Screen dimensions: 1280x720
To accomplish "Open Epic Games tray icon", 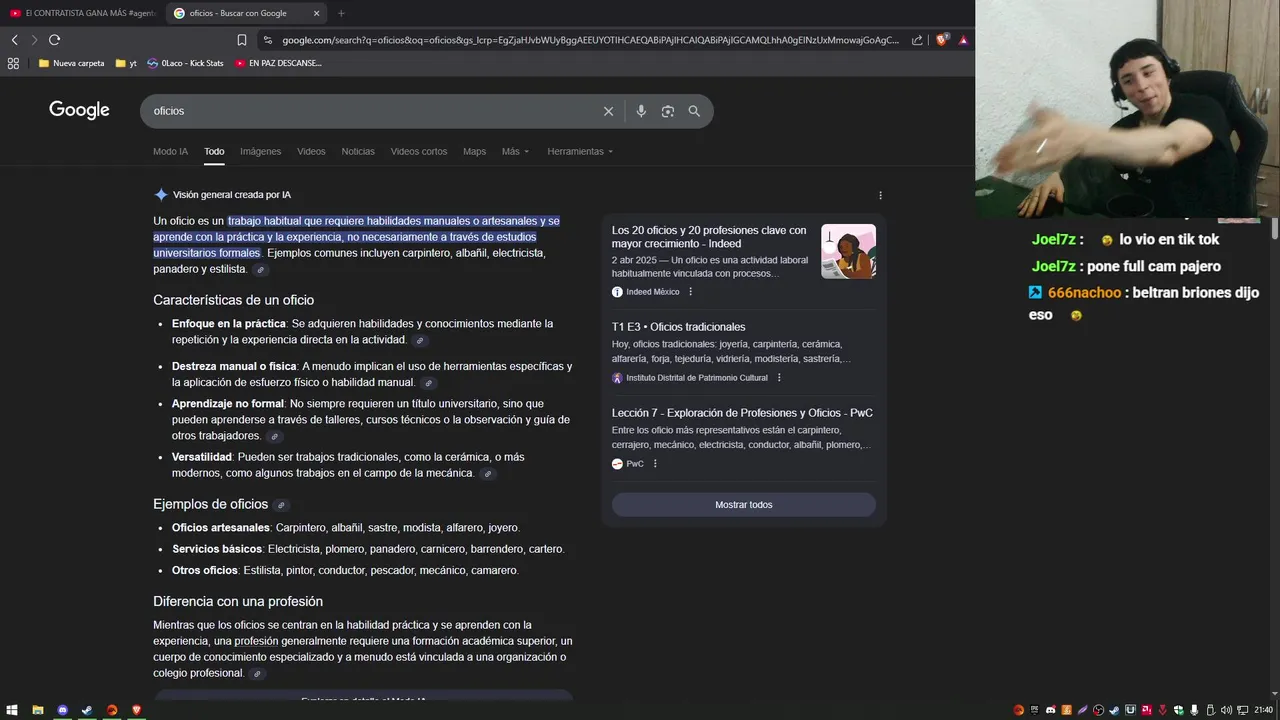I will click(x=1035, y=710).
